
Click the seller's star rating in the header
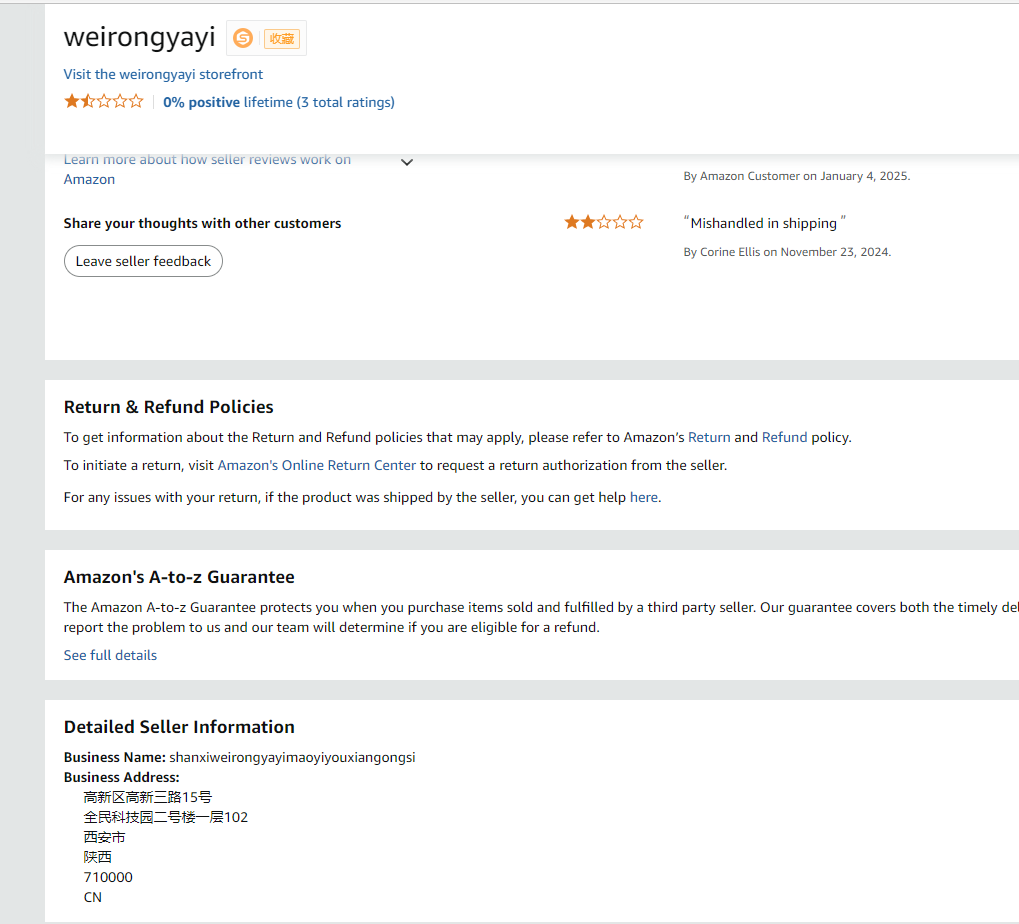click(x=104, y=101)
